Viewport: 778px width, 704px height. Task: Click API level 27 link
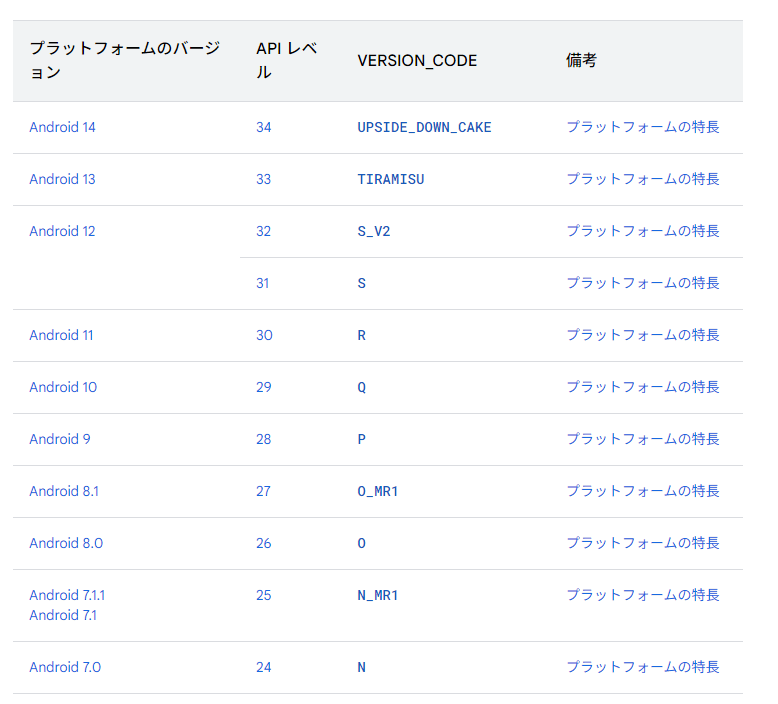pos(263,492)
